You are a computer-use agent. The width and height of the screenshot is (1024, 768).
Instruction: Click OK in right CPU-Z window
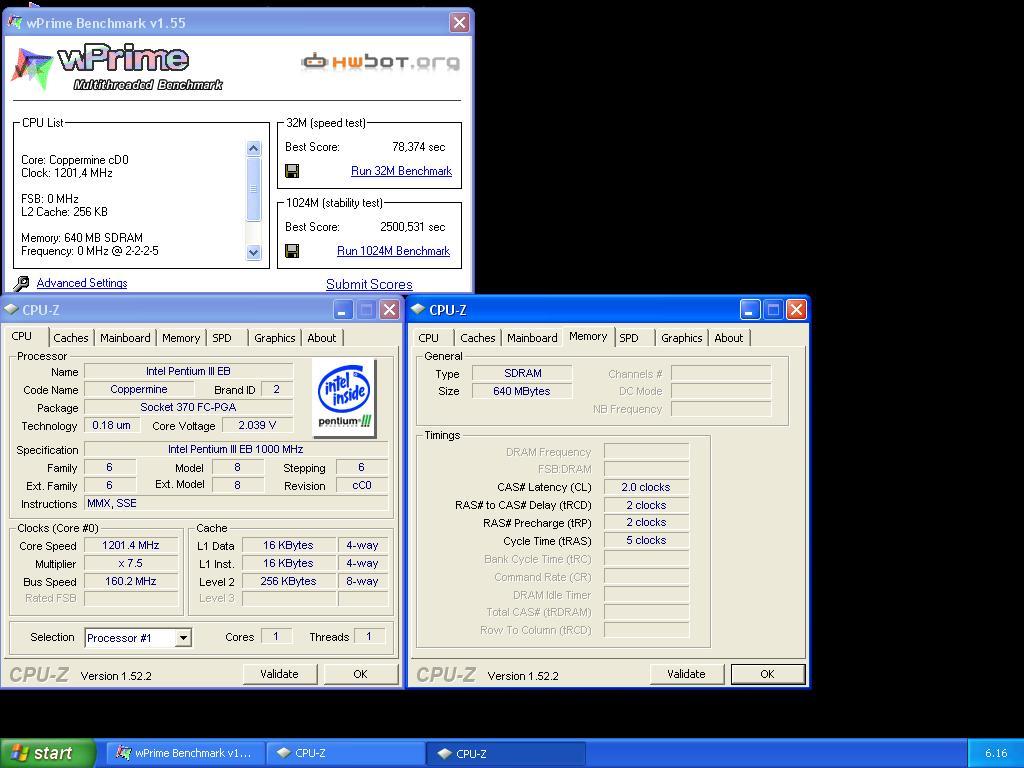[767, 674]
